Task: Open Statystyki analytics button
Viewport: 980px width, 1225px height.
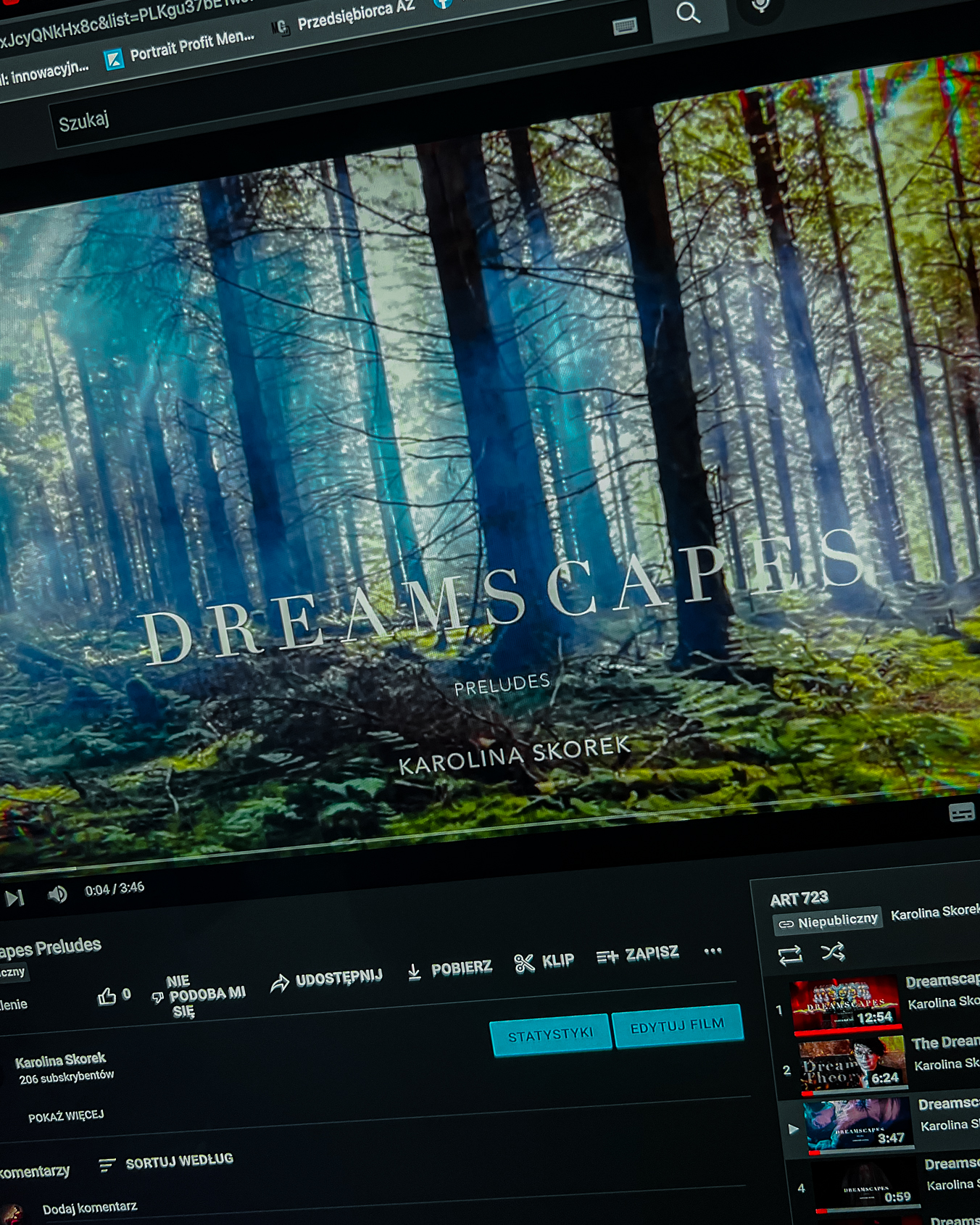Action: click(x=549, y=1035)
